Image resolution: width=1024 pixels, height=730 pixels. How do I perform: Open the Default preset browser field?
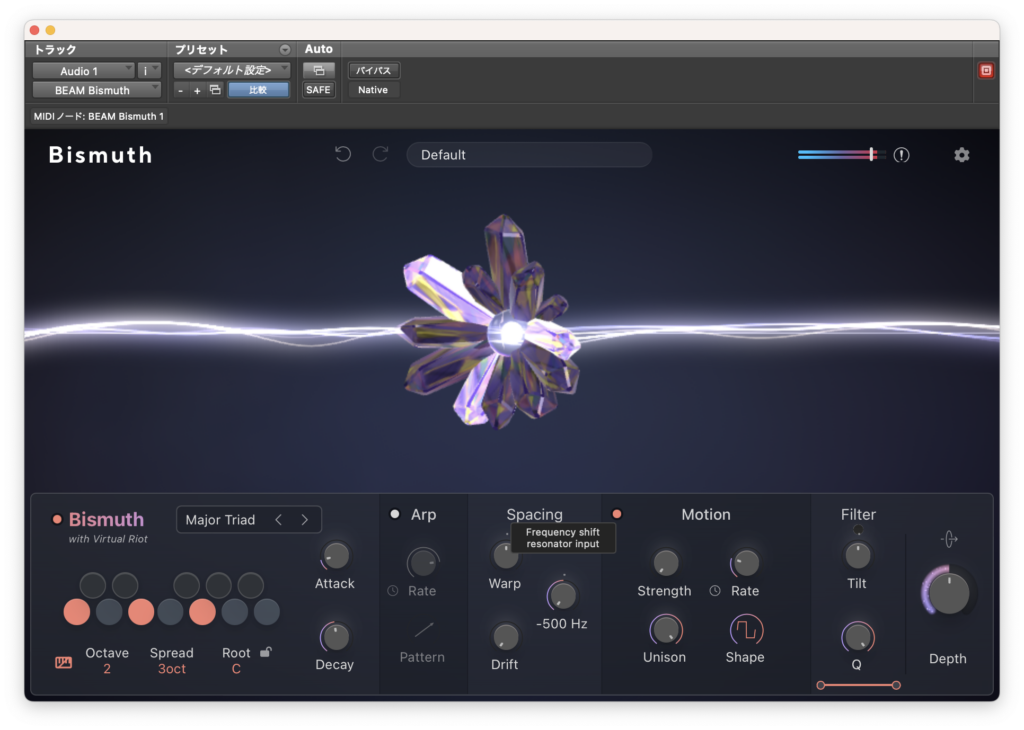pos(529,155)
